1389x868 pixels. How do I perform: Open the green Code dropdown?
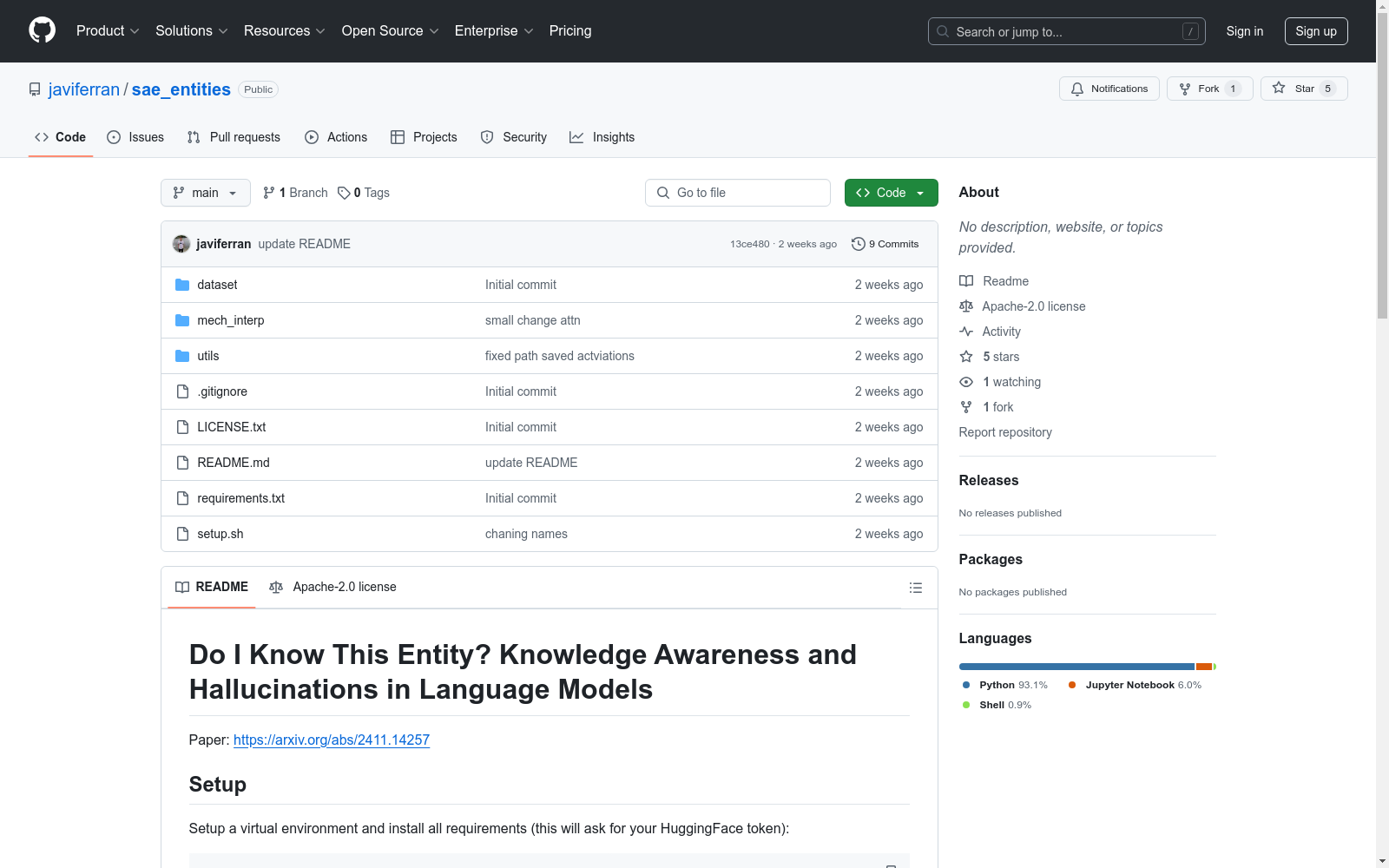click(891, 193)
